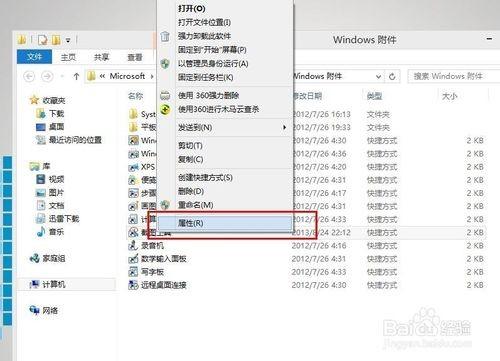
Task: Go up one folder level
Action: pos(76,76)
